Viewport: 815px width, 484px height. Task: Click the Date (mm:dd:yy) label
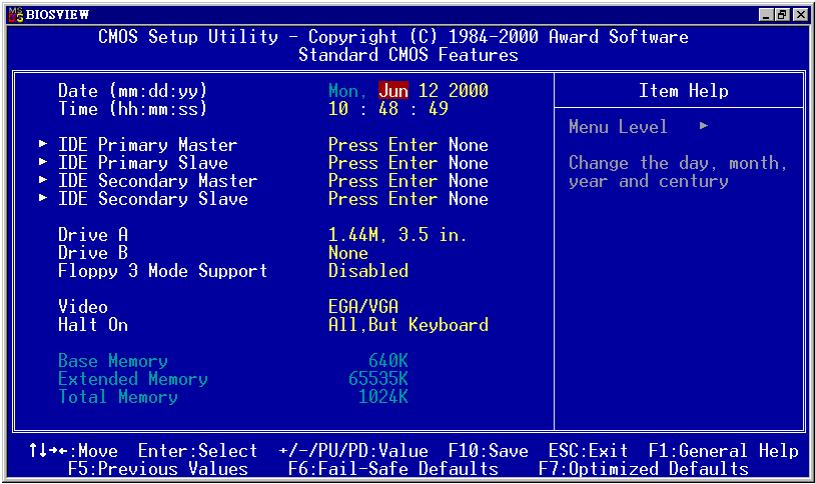pos(133,91)
